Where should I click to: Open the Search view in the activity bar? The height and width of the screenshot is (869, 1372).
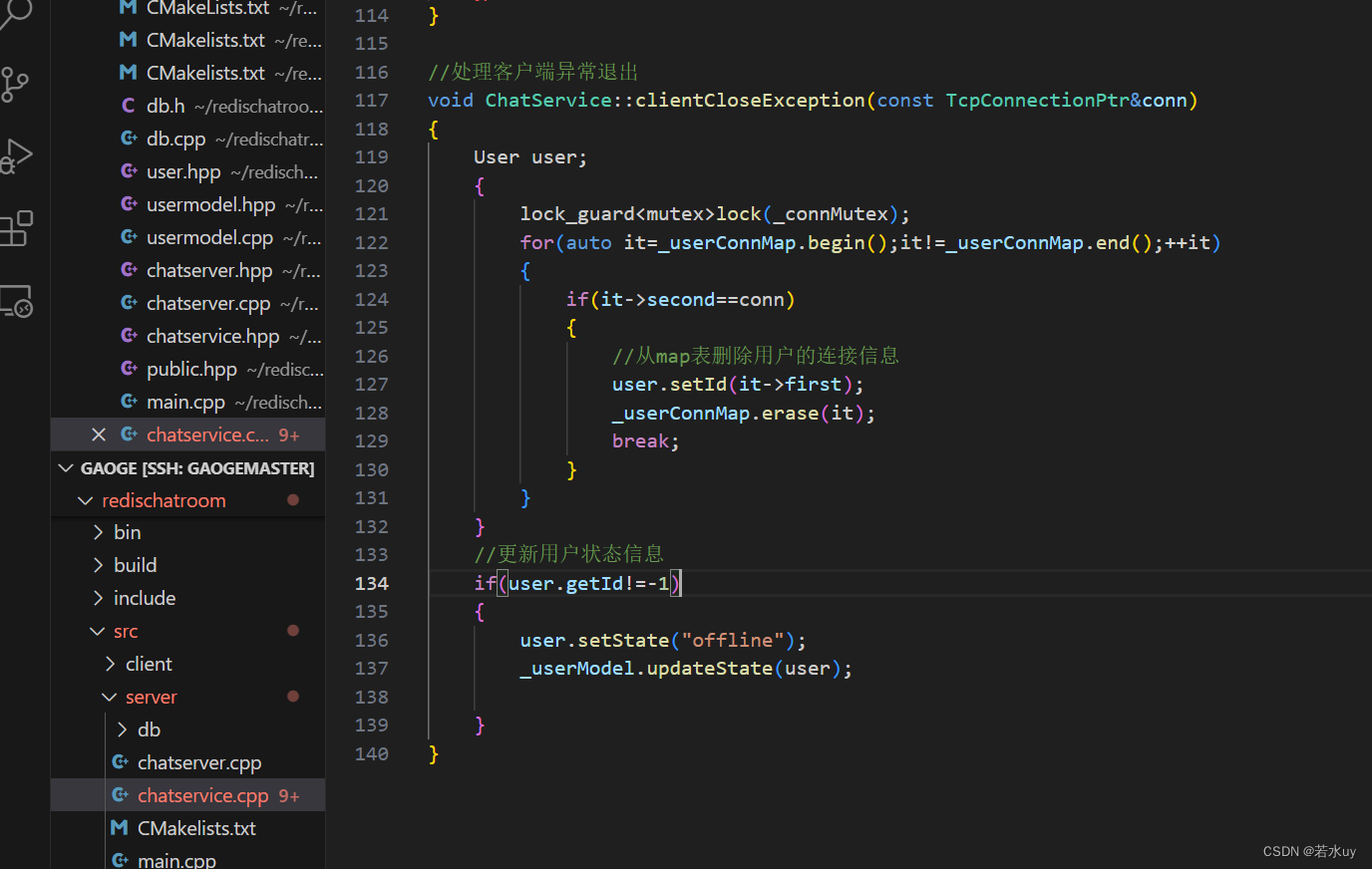(16, 12)
